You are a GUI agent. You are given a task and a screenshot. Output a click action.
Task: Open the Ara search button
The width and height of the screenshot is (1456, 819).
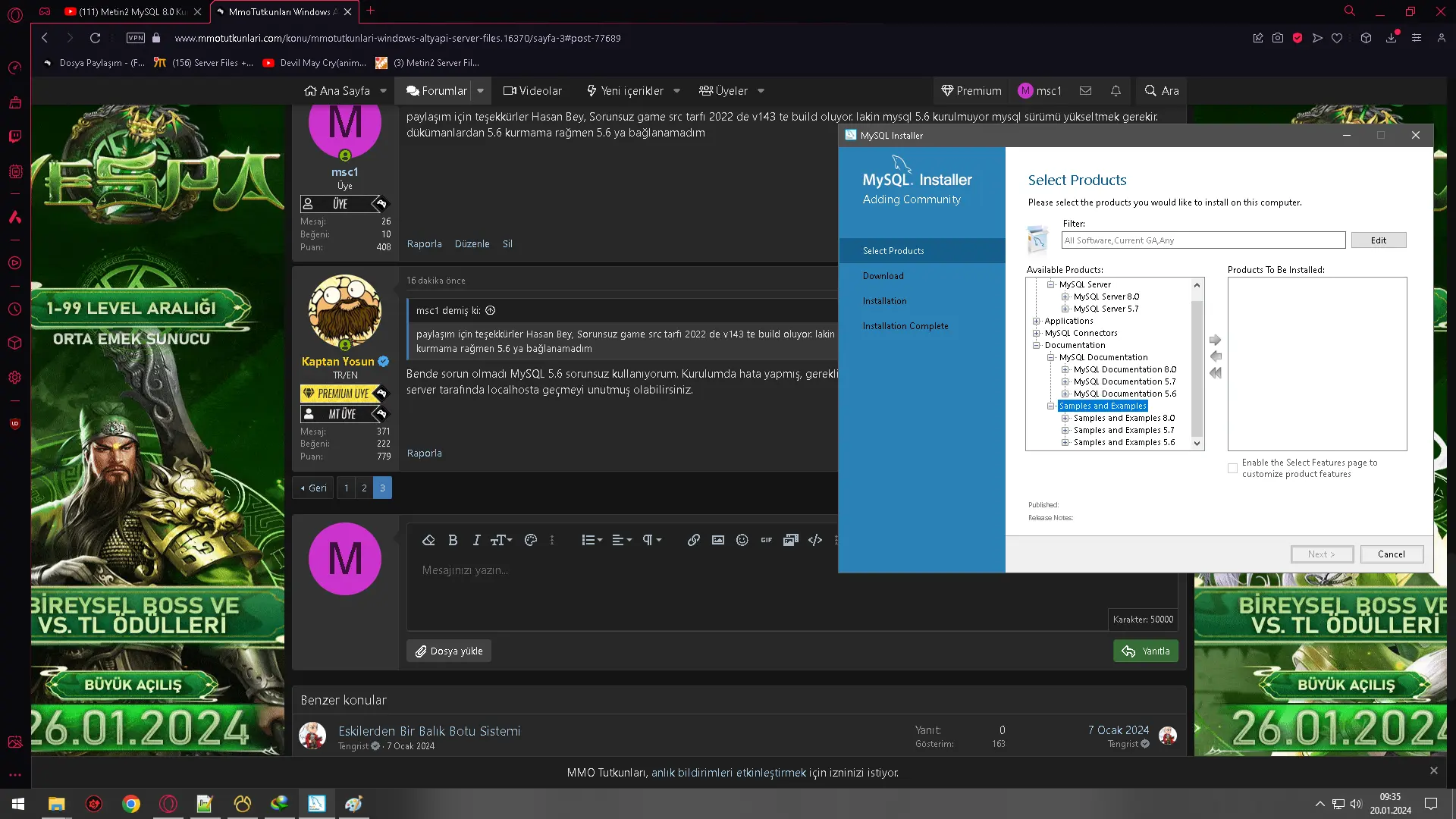(1161, 90)
